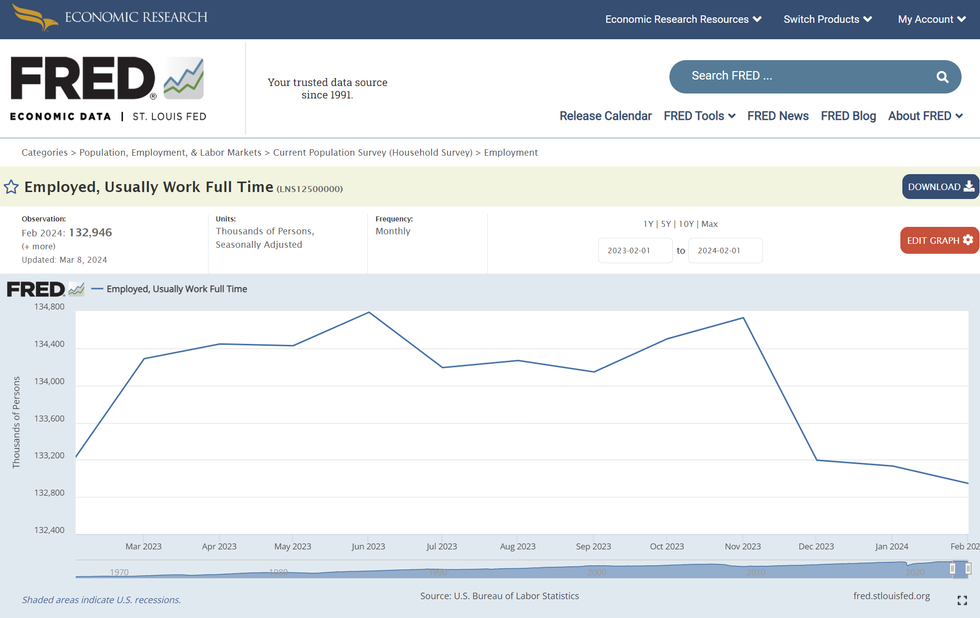Select the 5Y date range
Screen dimensions: 980x618
(x=665, y=224)
